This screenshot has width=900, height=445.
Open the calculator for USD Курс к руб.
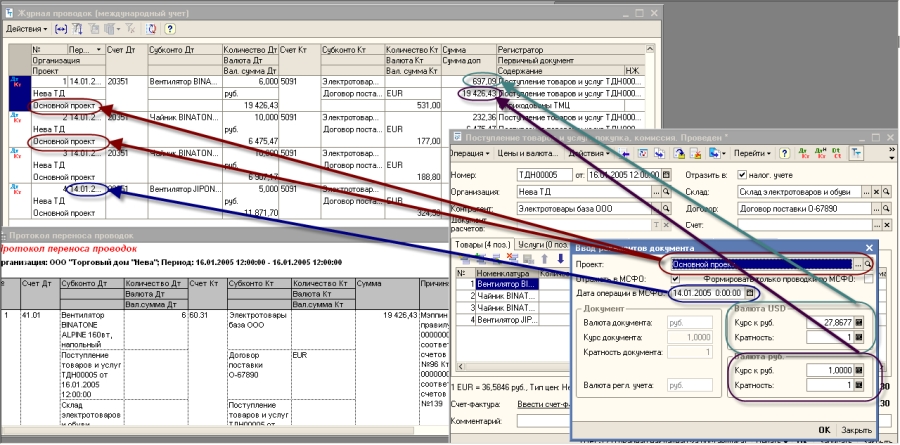click(859, 323)
